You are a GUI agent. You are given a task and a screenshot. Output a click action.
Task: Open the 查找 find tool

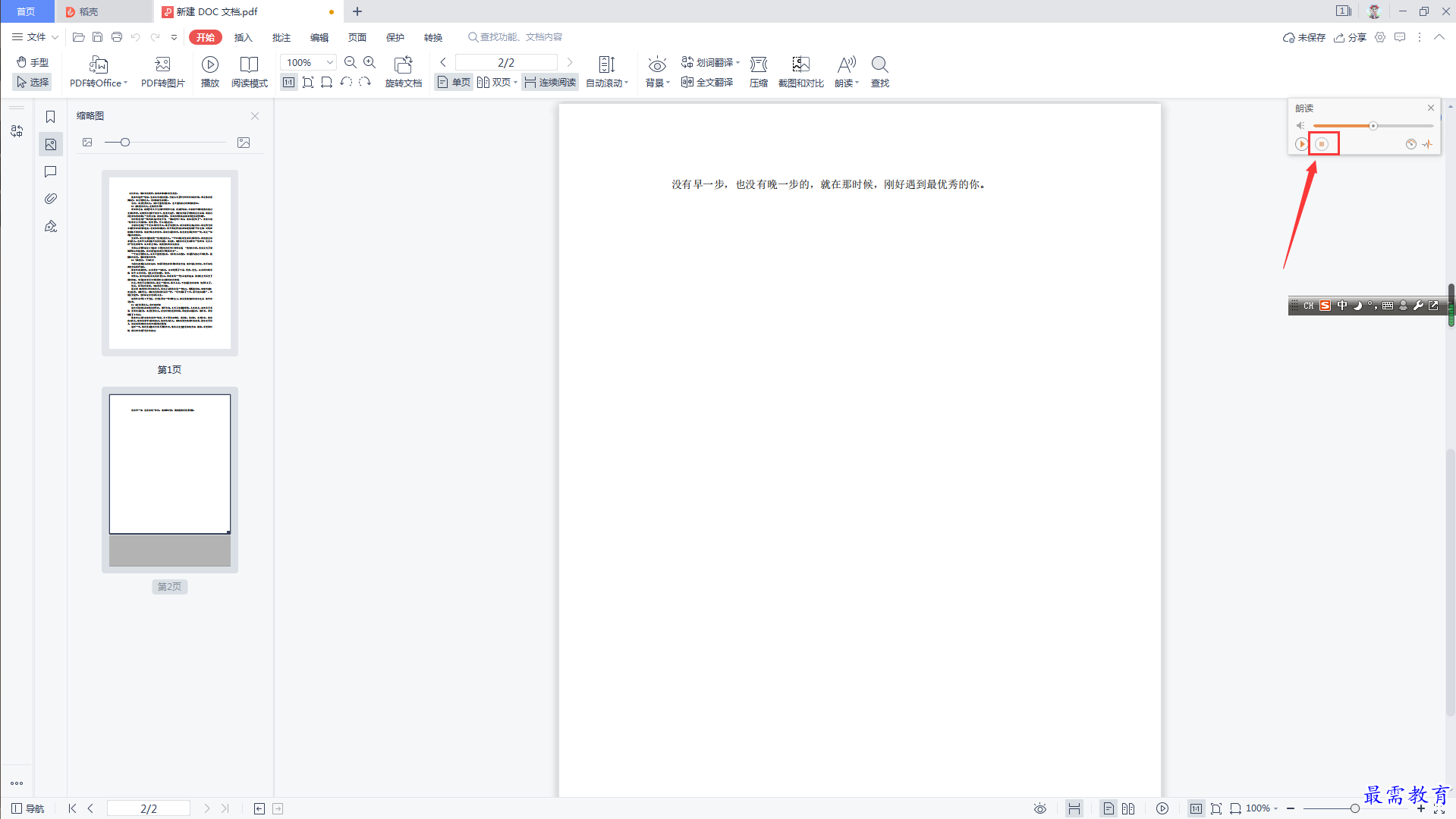[880, 72]
